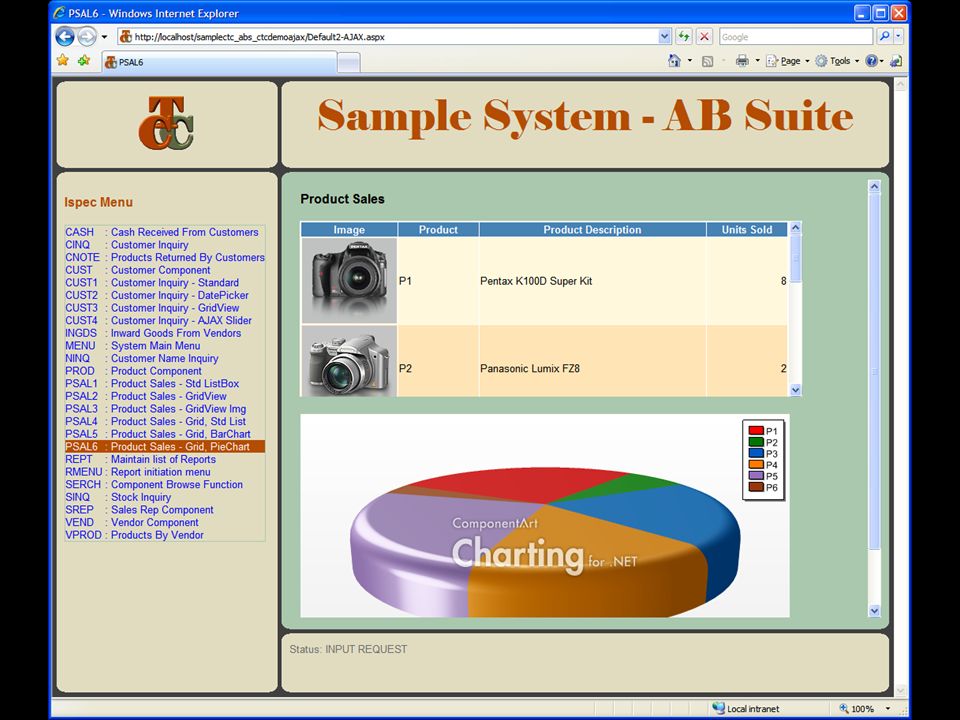Click the browser Forward arrow button
Viewport: 960px width, 720px height.
pyautogui.click(x=87, y=37)
